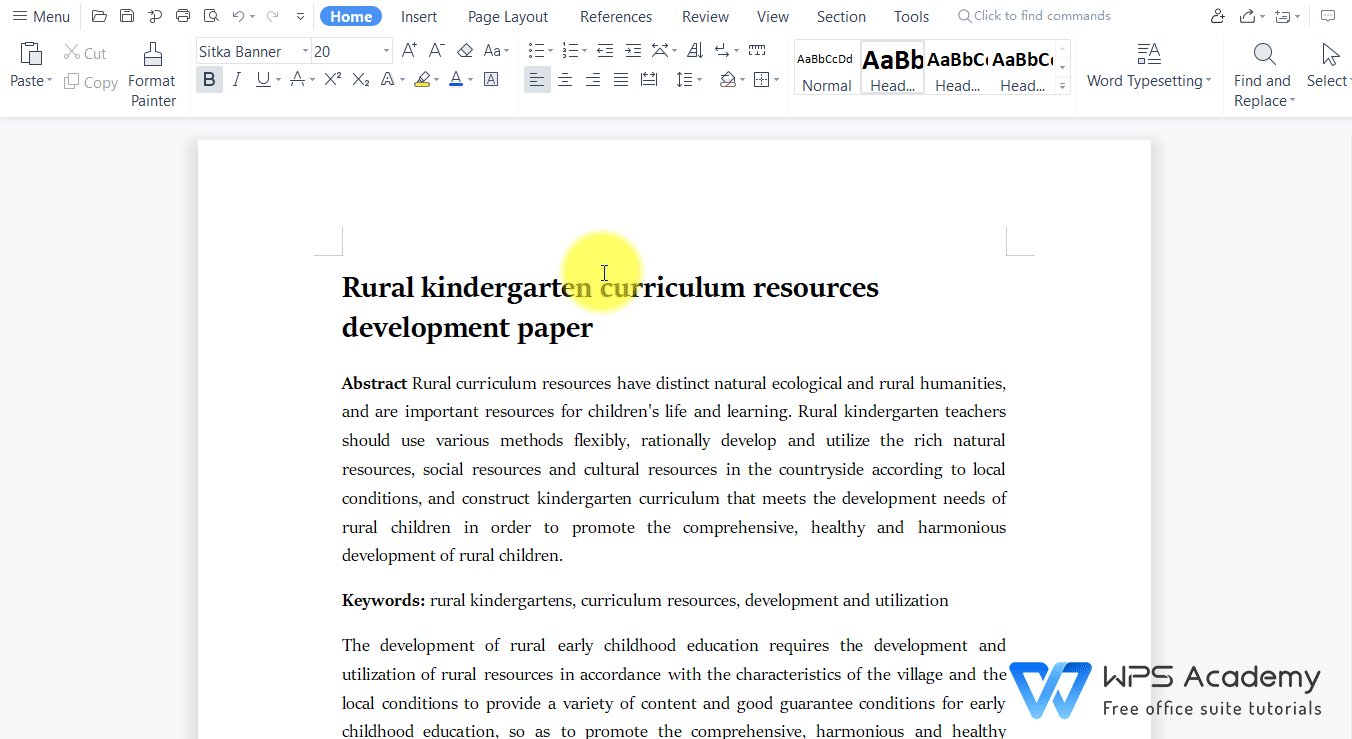This screenshot has width=1352, height=739.
Task: Apply subscript formatting
Action: [x=361, y=80]
